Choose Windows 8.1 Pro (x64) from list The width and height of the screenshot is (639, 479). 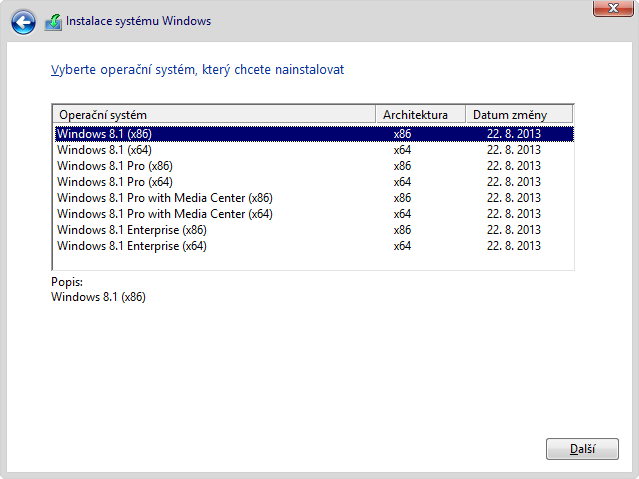(x=114, y=181)
